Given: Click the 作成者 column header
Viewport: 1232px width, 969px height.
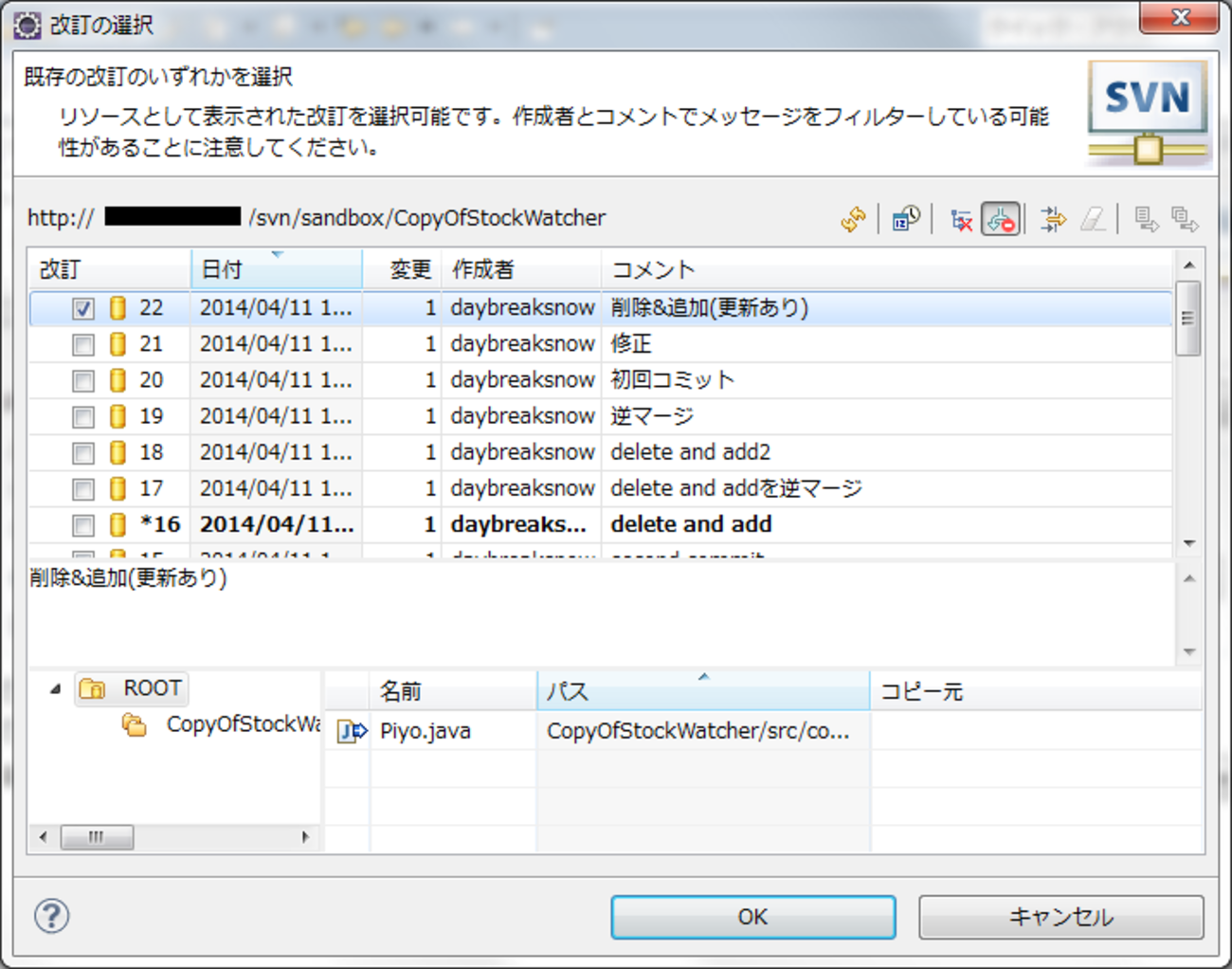Looking at the screenshot, I should pyautogui.click(x=521, y=270).
